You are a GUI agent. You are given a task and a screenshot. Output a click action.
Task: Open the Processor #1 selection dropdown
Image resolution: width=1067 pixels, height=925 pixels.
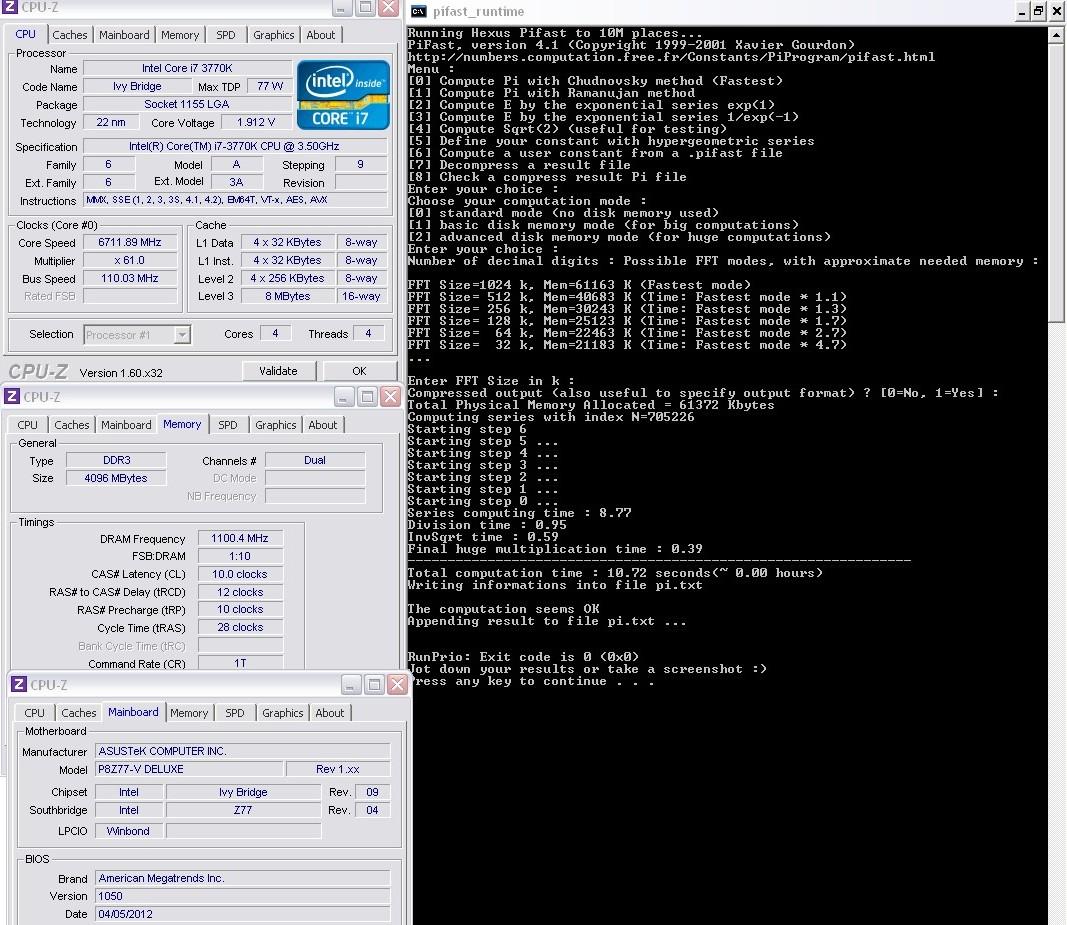click(182, 334)
